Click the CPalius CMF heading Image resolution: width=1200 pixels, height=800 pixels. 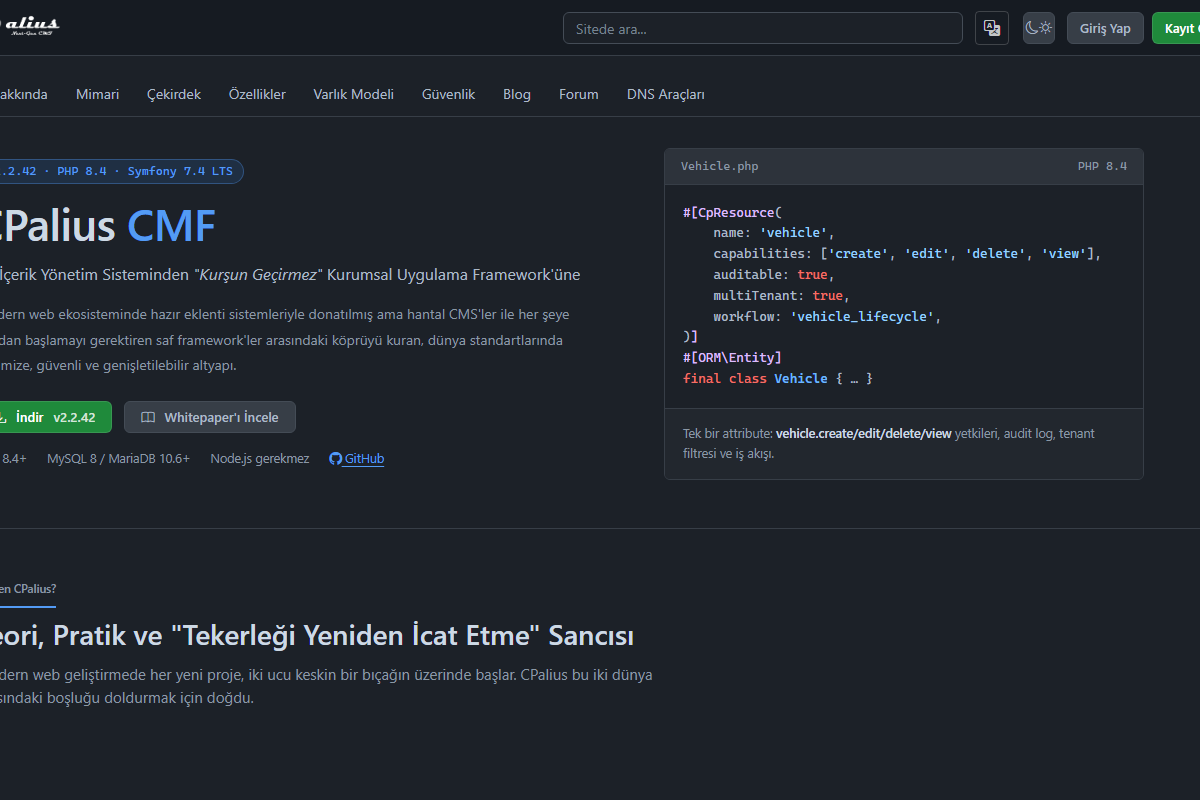click(x=108, y=226)
